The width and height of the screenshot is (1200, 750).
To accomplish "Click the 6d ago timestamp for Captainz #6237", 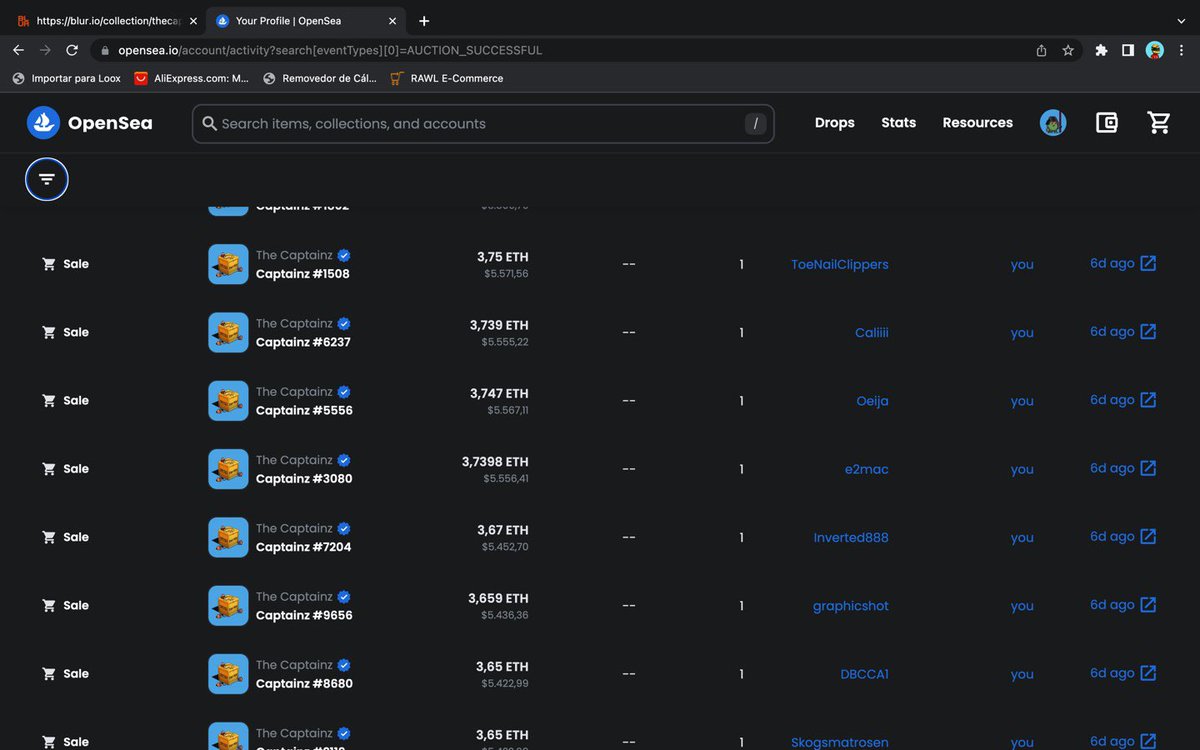I will [x=1112, y=331].
